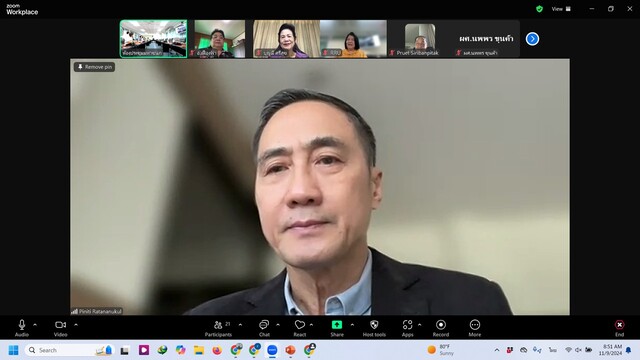Screen dimensions: 640x360
Task: Toggle the Video camera on or off
Action: pyautogui.click(x=60, y=328)
